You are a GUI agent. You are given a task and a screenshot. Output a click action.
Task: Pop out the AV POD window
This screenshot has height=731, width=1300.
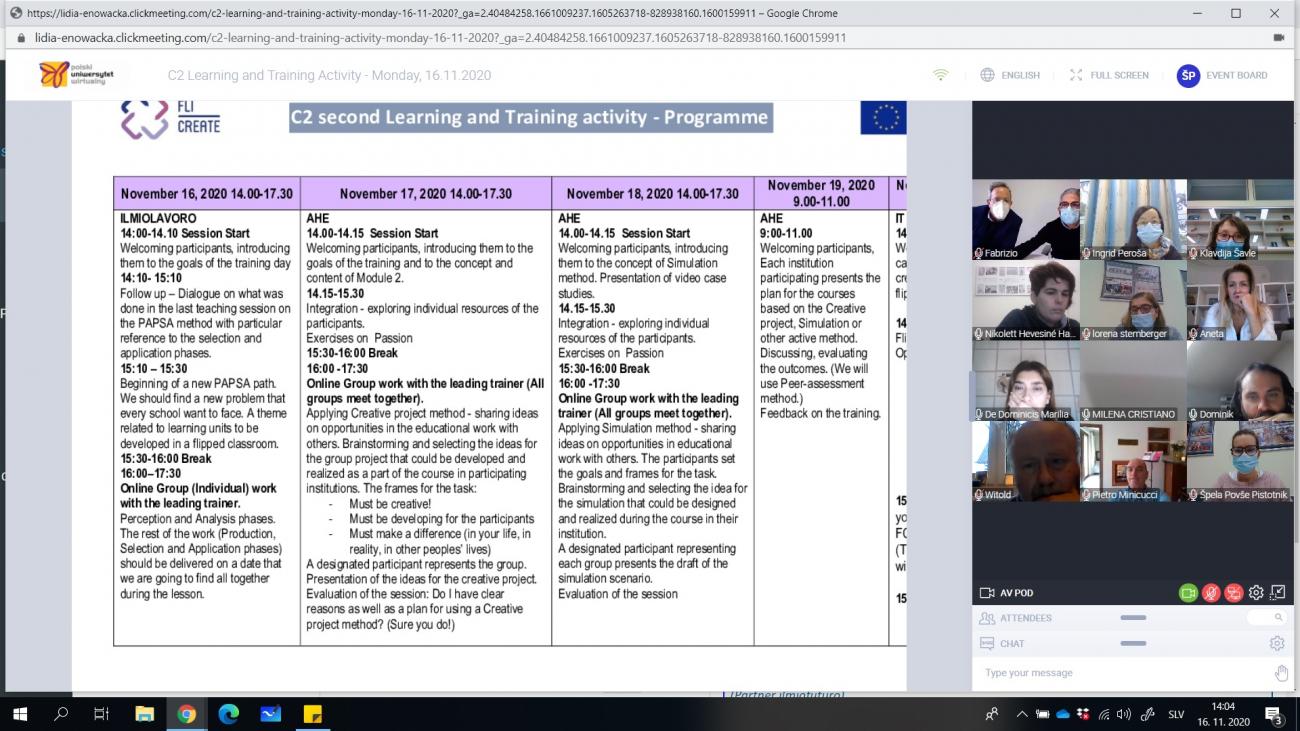click(x=1277, y=593)
